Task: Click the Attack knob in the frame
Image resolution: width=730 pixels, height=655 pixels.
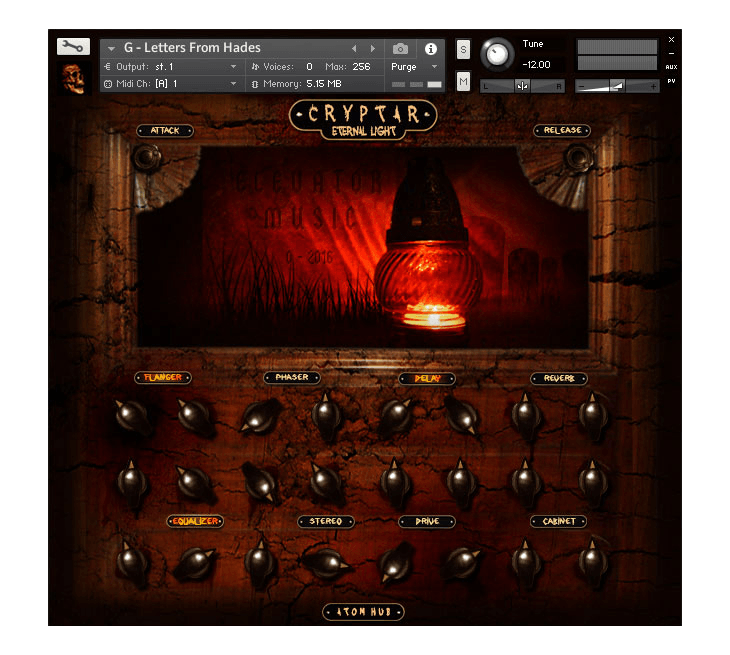Action: click(148, 156)
